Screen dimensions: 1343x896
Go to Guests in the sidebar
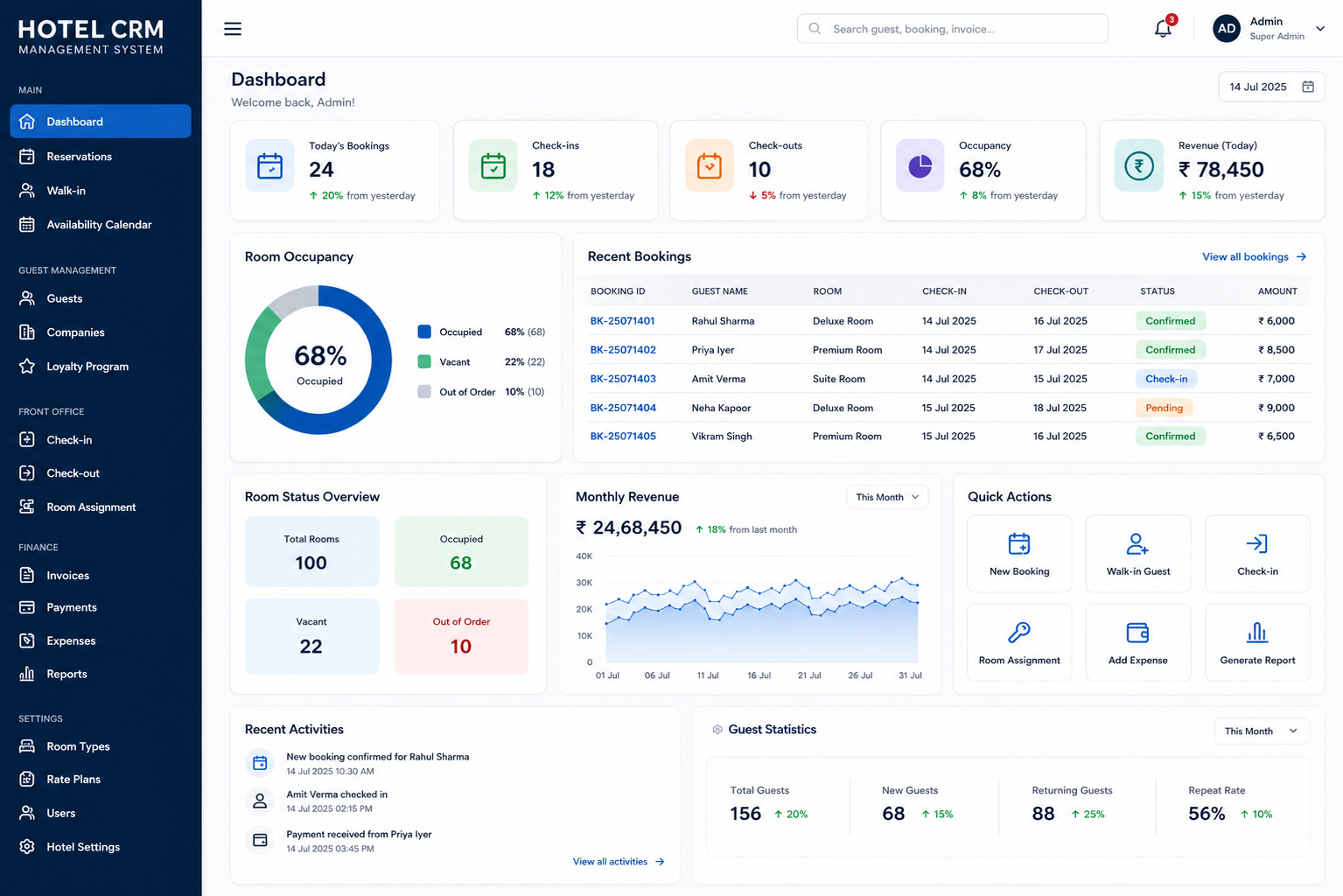click(101, 298)
